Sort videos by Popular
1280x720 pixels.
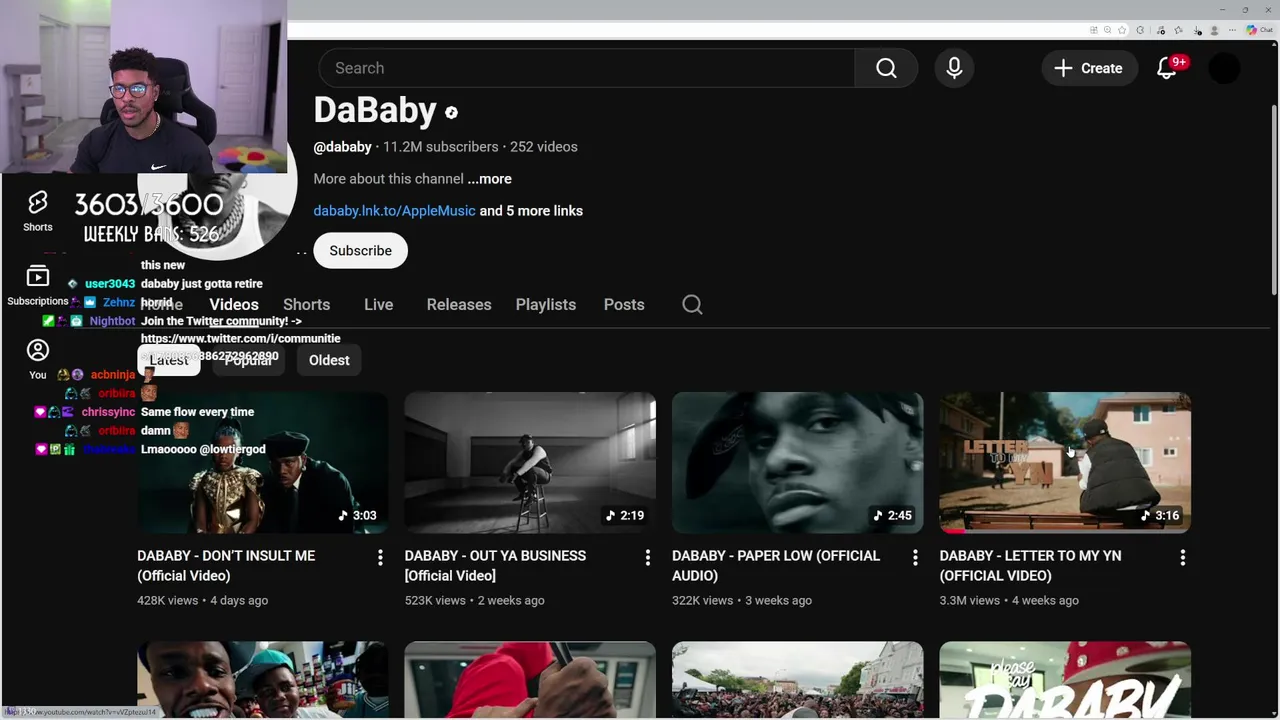click(248, 360)
